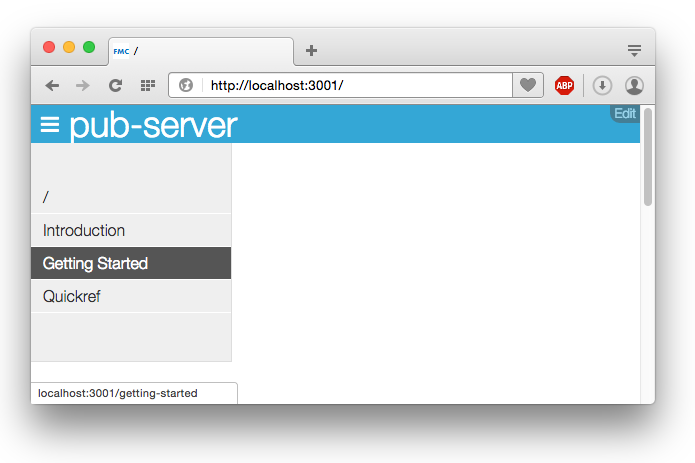This screenshot has height=463, width=695.
Task: Open the Speed Dial grid icon
Action: tap(148, 85)
